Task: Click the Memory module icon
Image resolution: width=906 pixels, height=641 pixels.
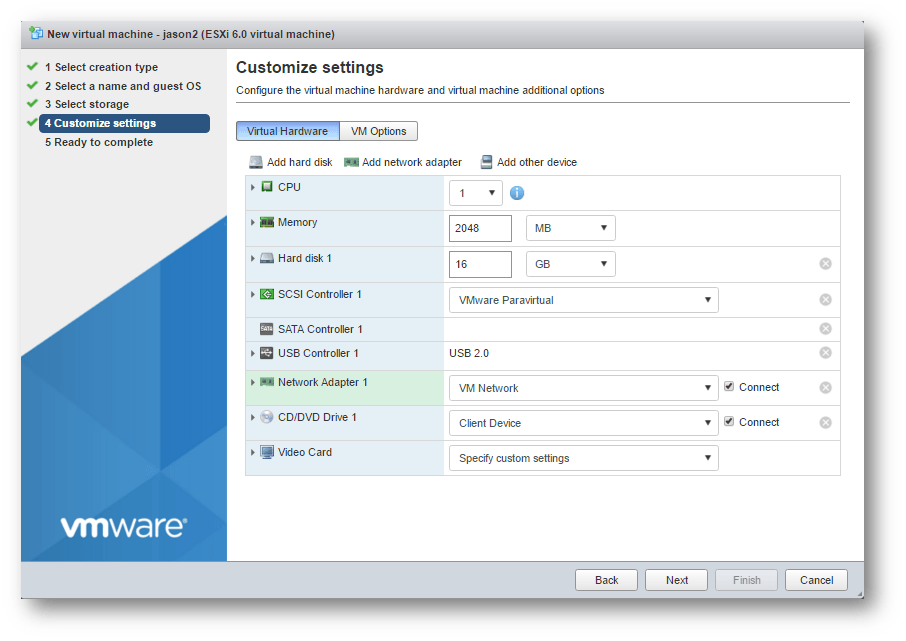Action: 266,222
